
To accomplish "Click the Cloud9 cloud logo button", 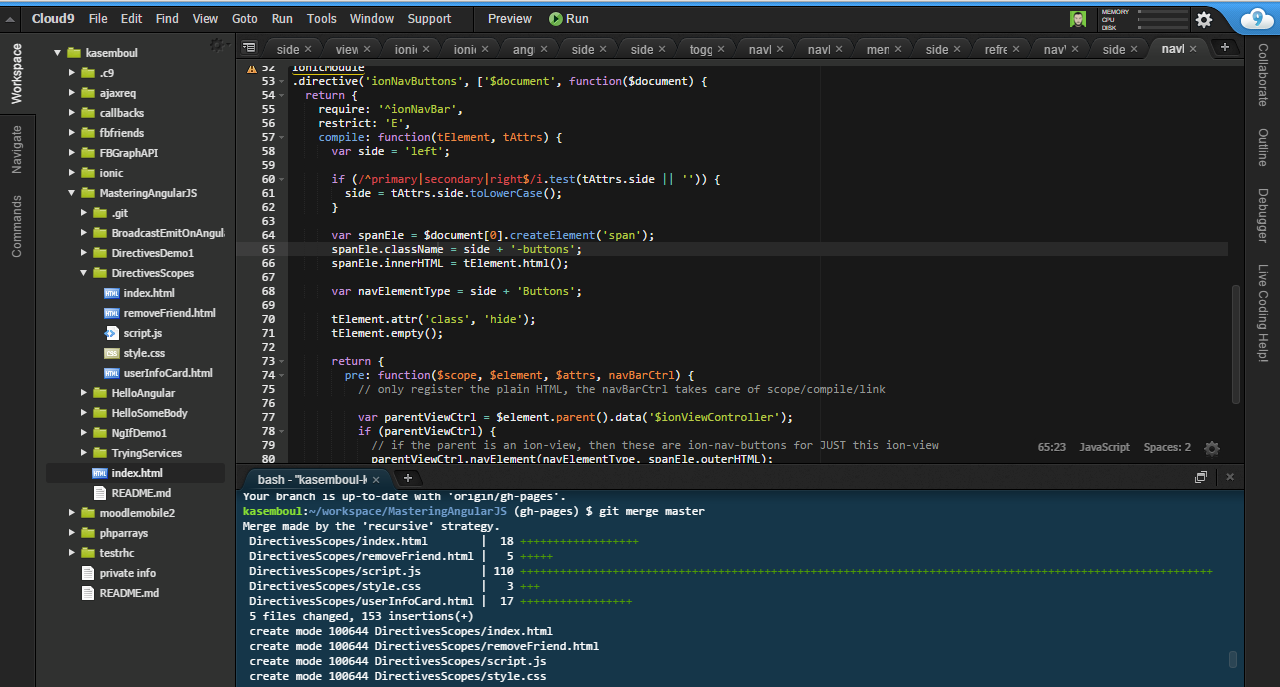I will [1257, 19].
